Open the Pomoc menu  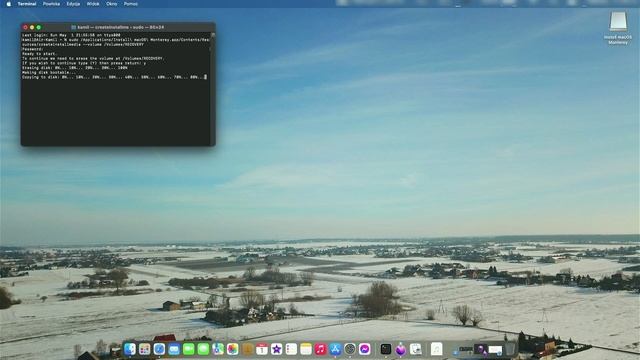[x=131, y=4]
